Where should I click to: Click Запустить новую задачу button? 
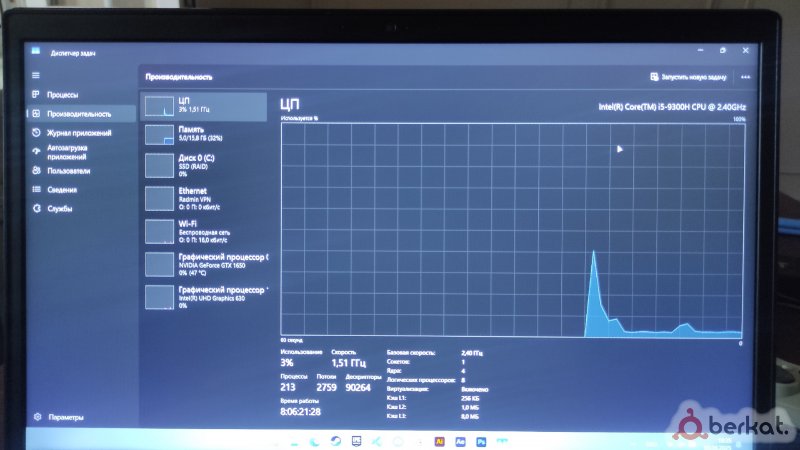pos(688,77)
